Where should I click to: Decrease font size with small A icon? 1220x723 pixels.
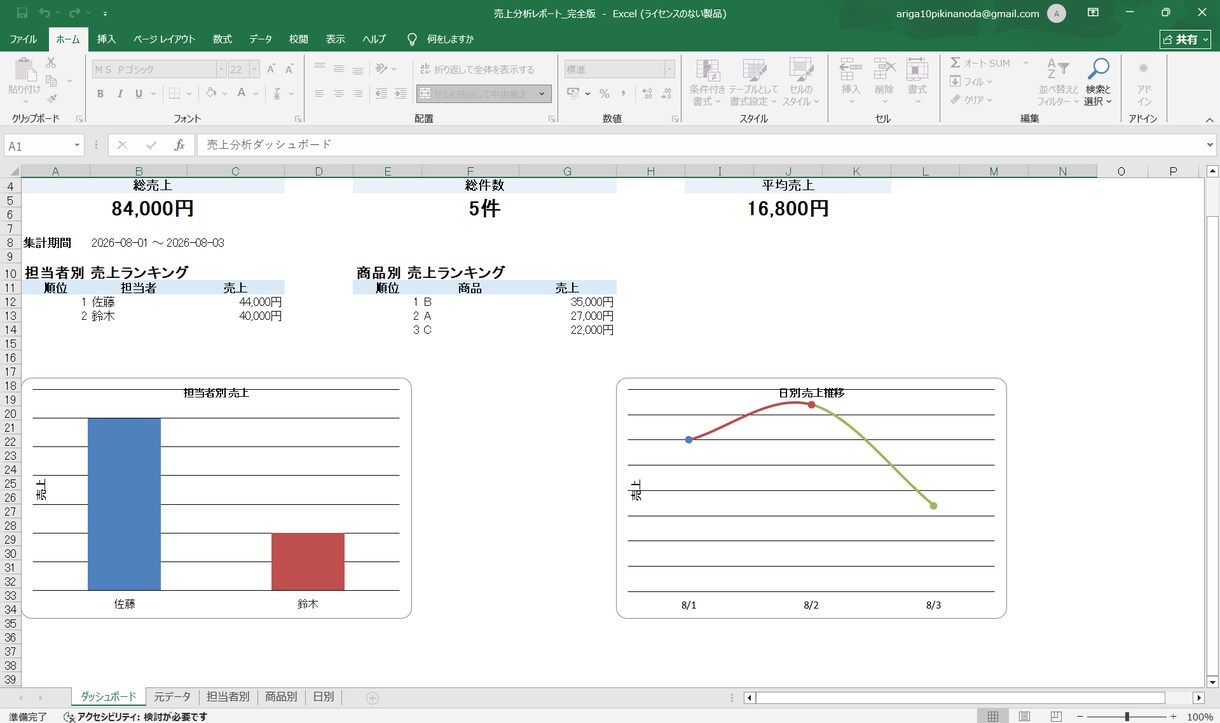click(289, 69)
